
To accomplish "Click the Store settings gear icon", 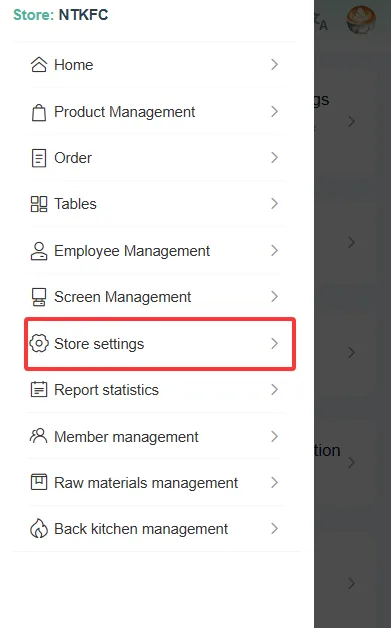I will coord(39,343).
